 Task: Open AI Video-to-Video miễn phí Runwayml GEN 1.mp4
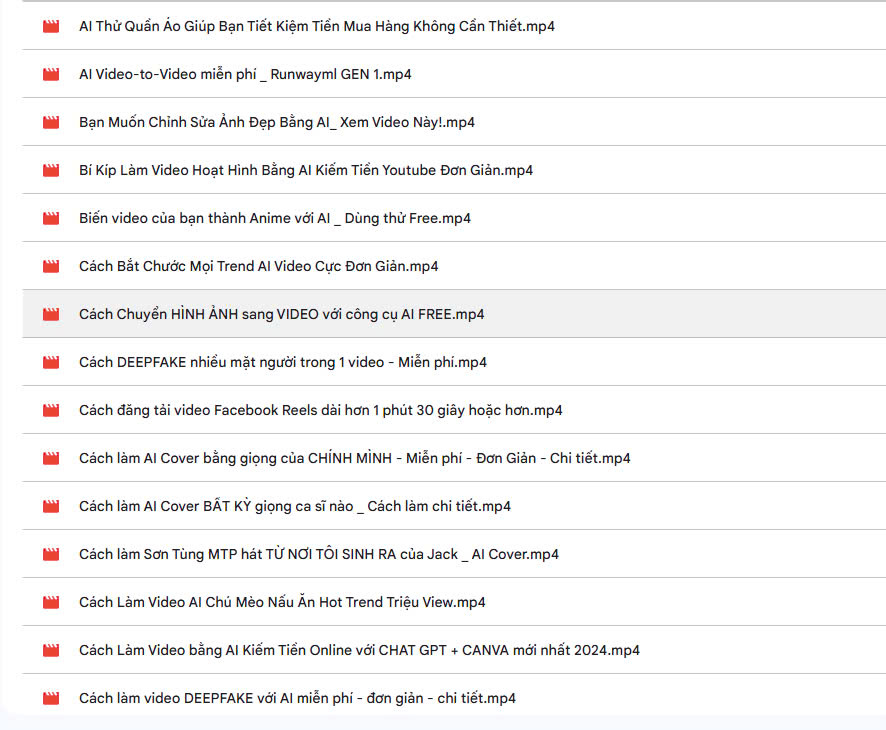click(245, 74)
